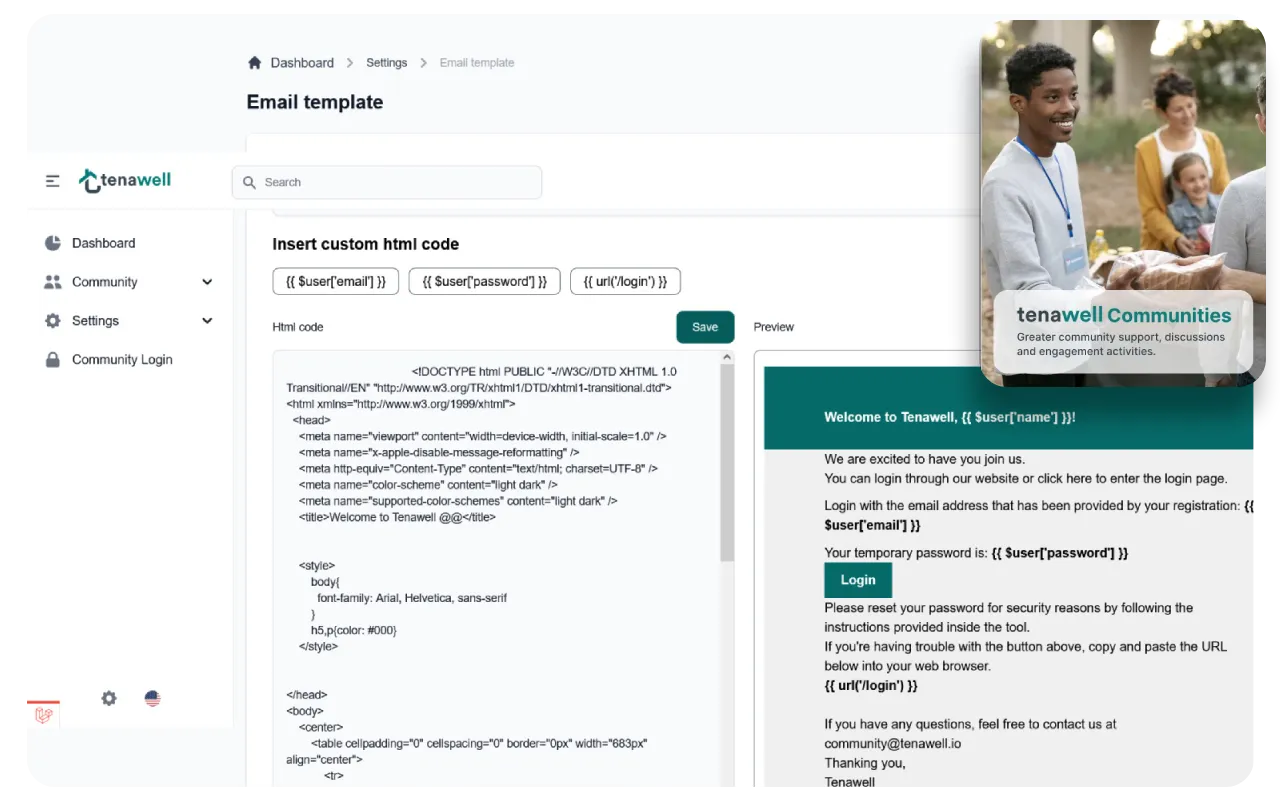
Task: Open the US flag language selector
Action: [152, 698]
